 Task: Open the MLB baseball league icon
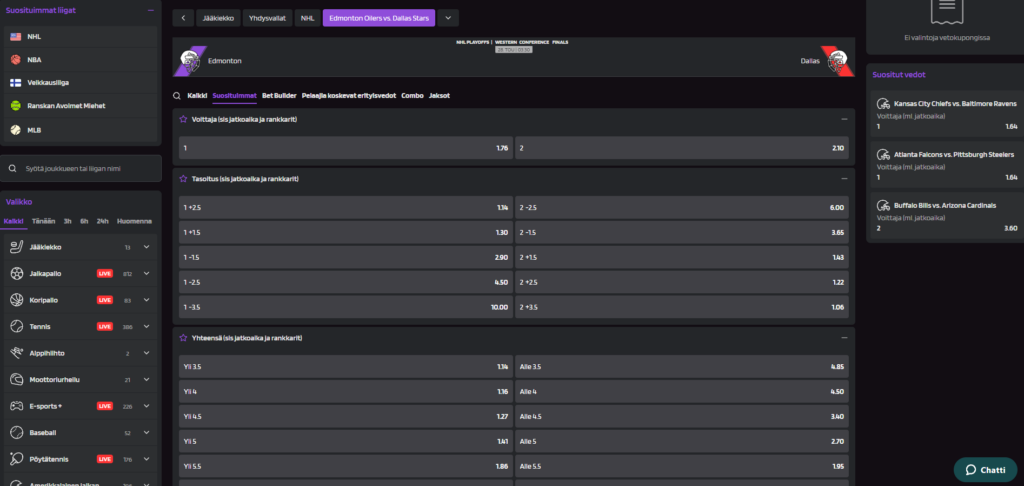(16, 130)
